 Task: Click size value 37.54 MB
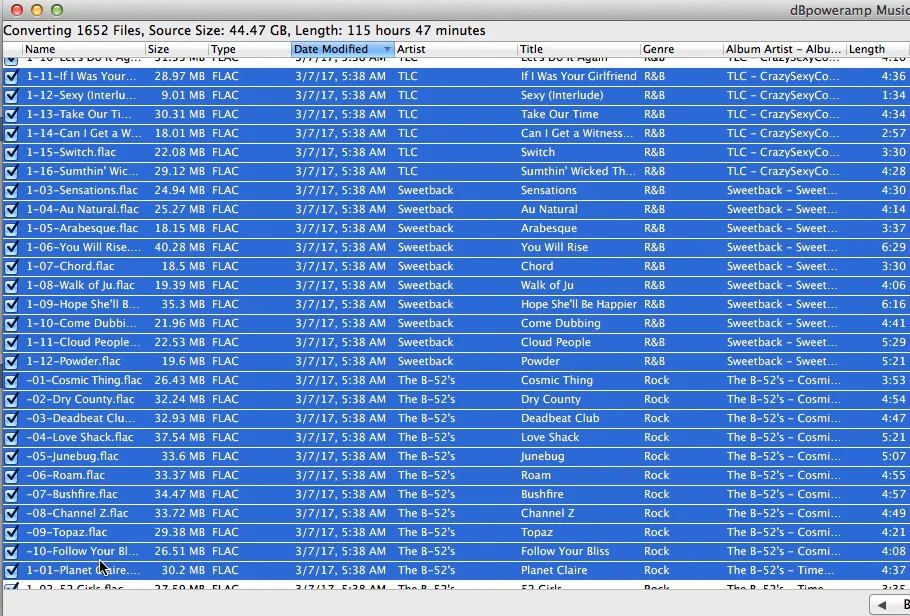[x=179, y=438]
